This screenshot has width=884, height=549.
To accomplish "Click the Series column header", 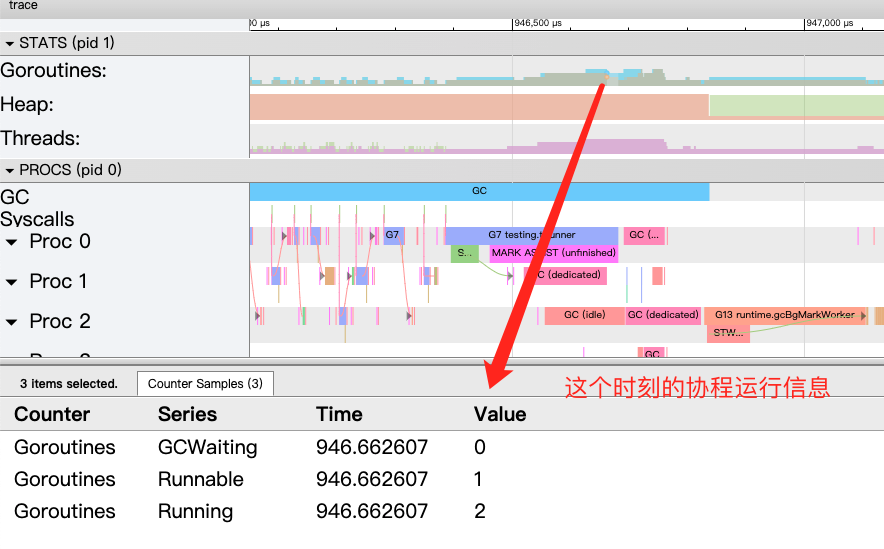I will 187,414.
